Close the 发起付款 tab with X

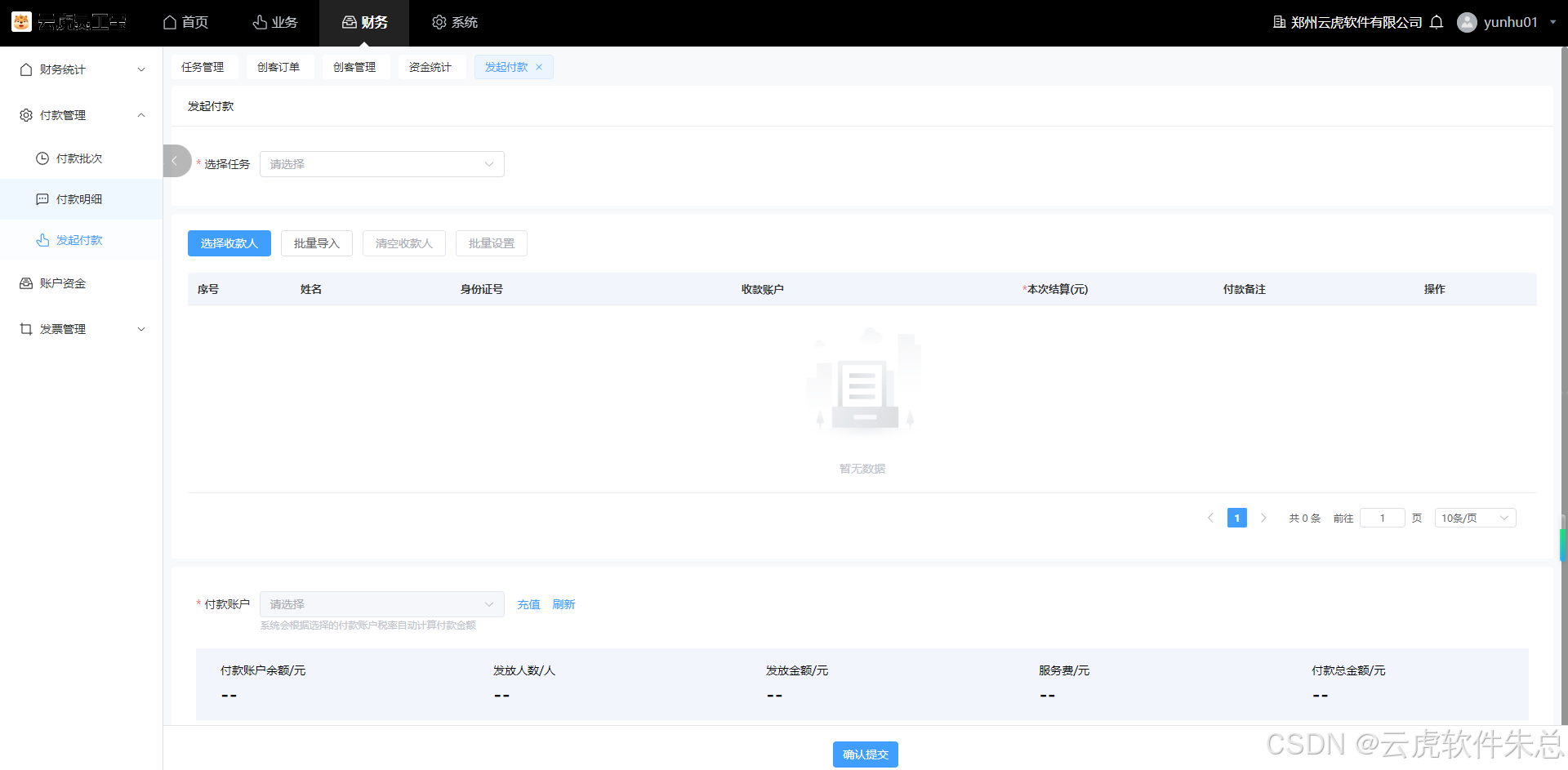click(539, 67)
